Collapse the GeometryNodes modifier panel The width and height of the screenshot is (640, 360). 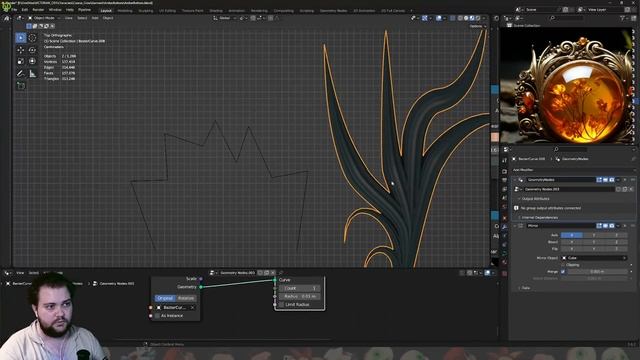pos(515,180)
